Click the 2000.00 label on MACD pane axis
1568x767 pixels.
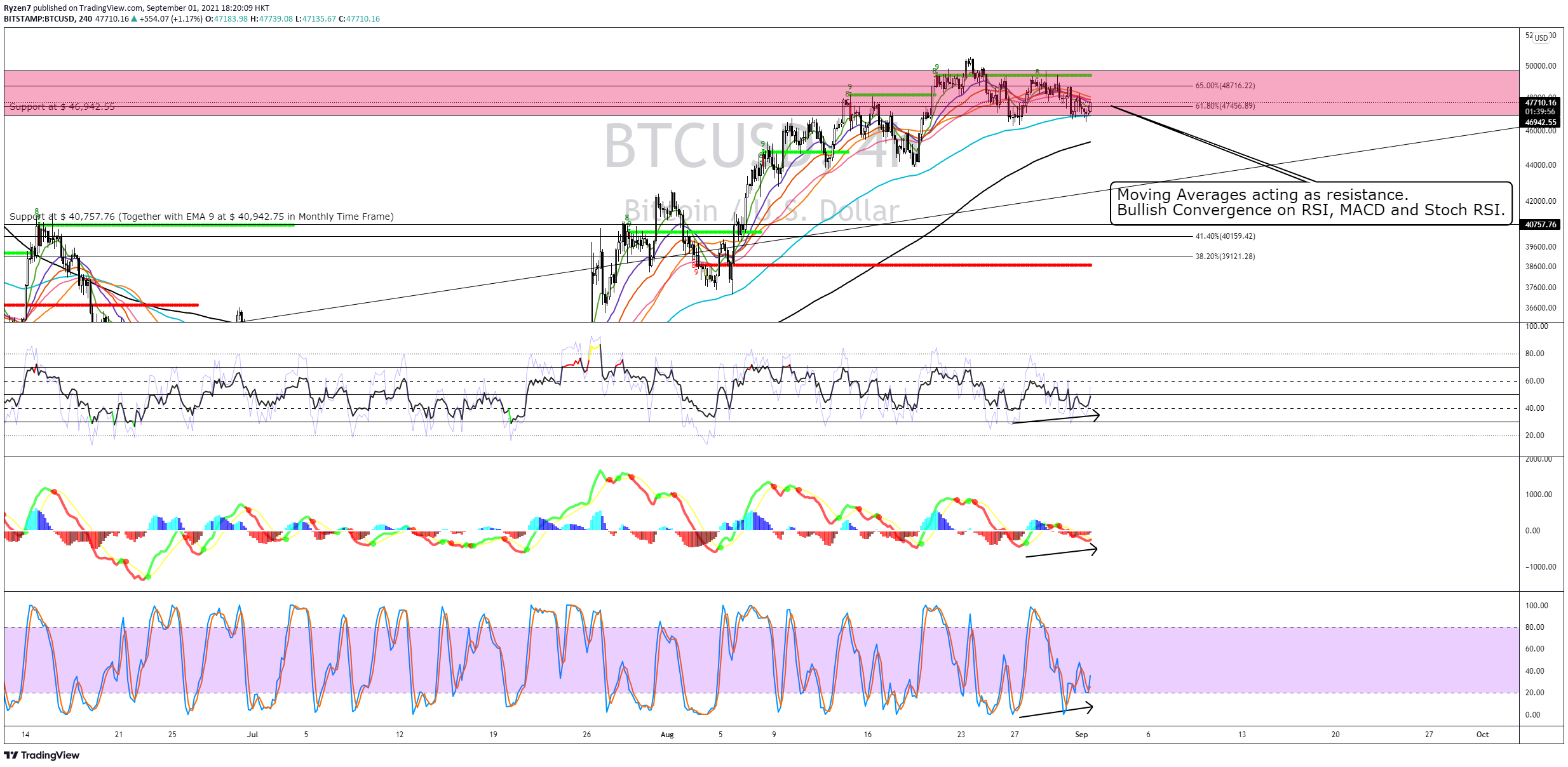1539,459
